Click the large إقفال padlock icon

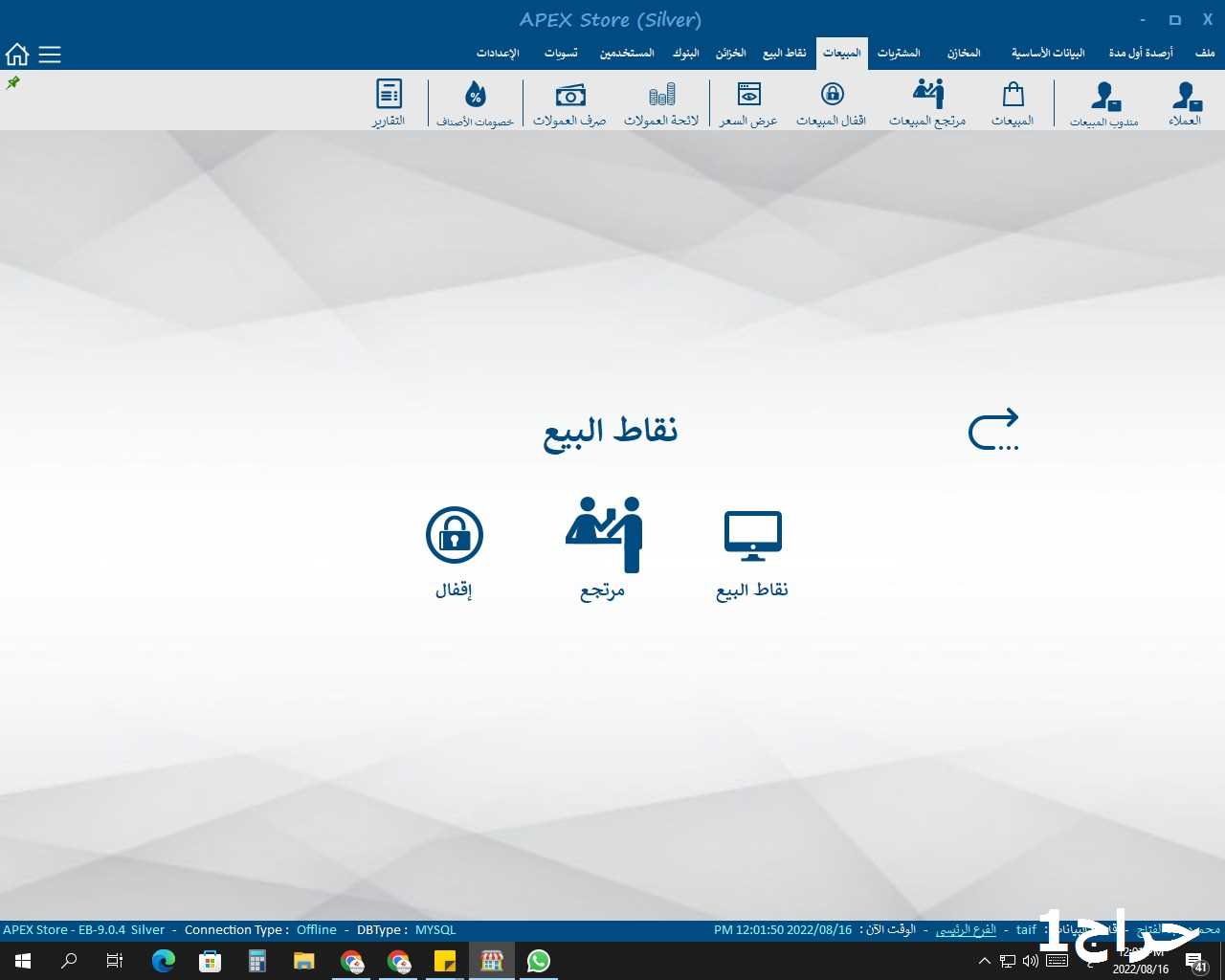click(455, 535)
